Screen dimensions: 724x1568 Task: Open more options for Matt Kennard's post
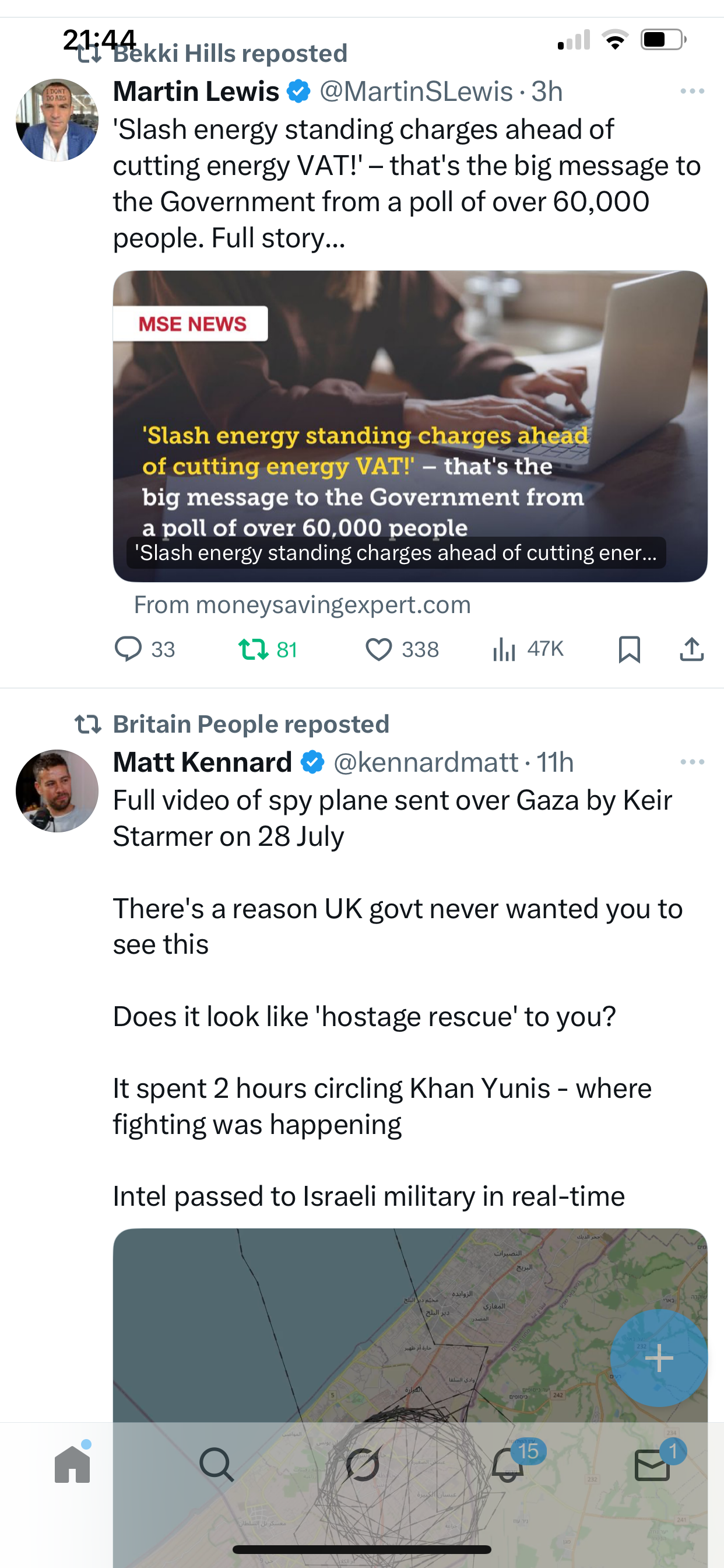[x=692, y=762]
